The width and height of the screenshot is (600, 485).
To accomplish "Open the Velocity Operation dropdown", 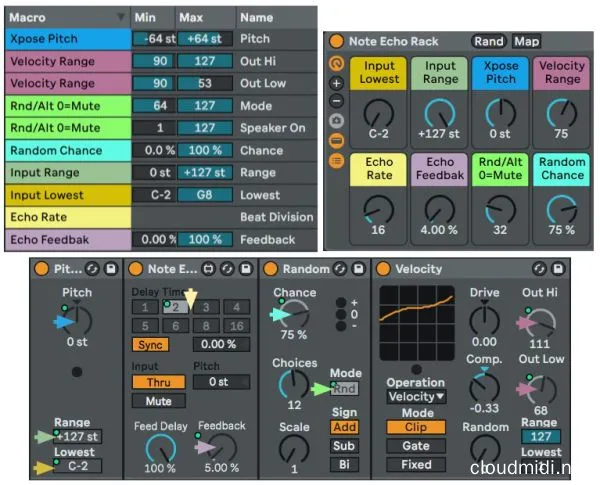I will (x=416, y=397).
